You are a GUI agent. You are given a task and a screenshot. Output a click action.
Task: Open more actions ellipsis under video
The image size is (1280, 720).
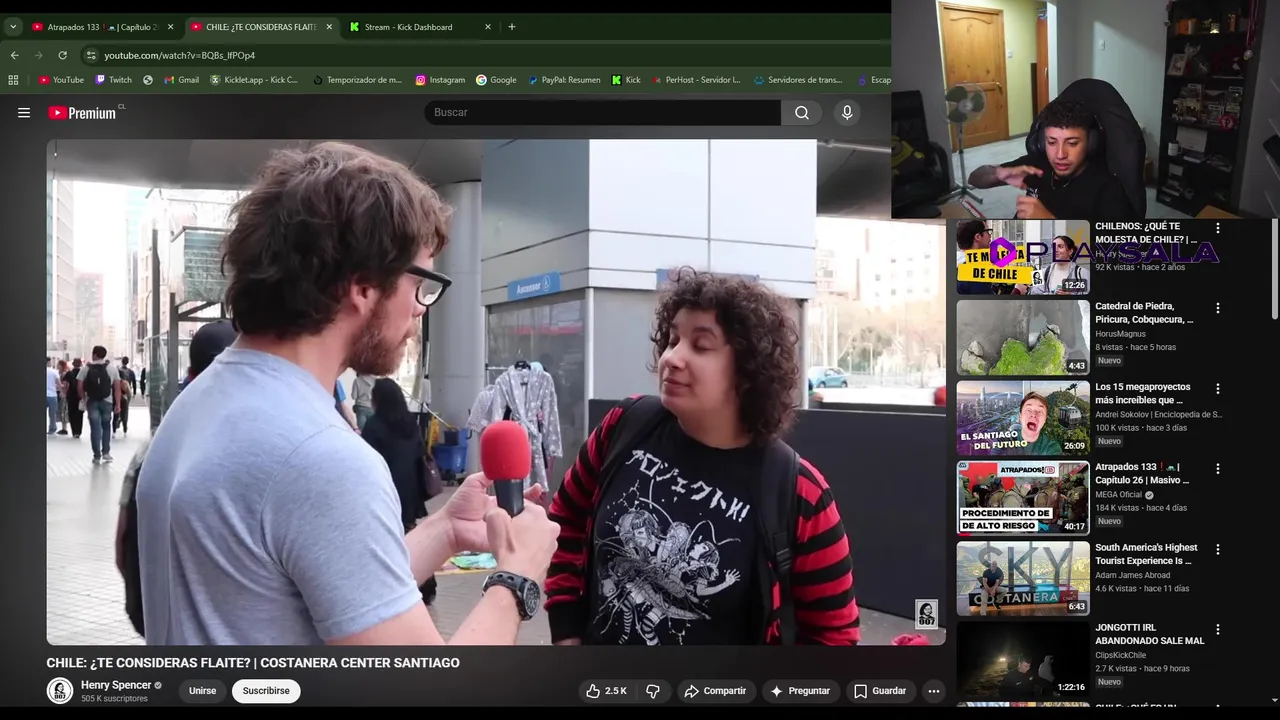(933, 691)
